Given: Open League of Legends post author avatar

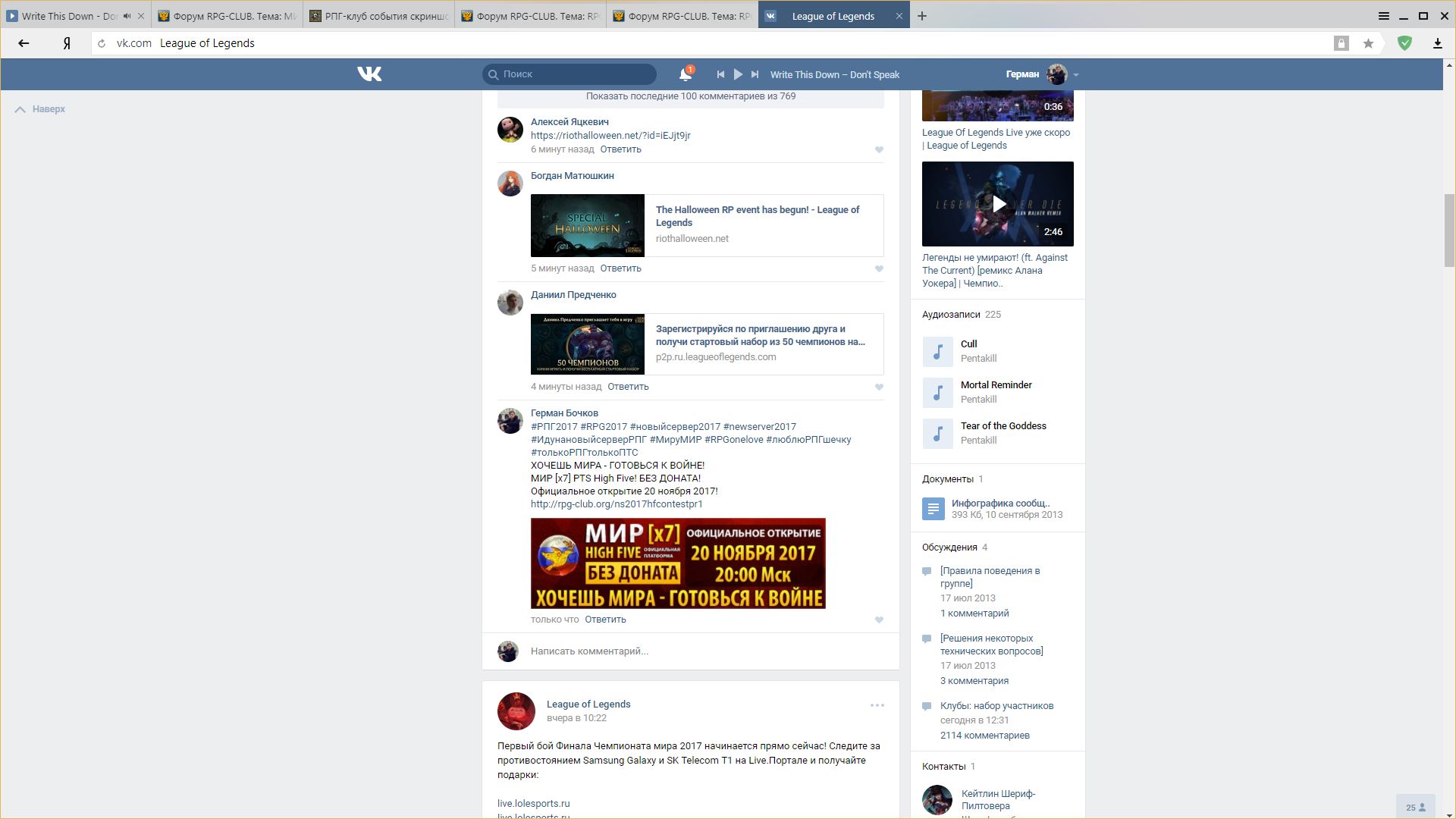Looking at the screenshot, I should (516, 711).
